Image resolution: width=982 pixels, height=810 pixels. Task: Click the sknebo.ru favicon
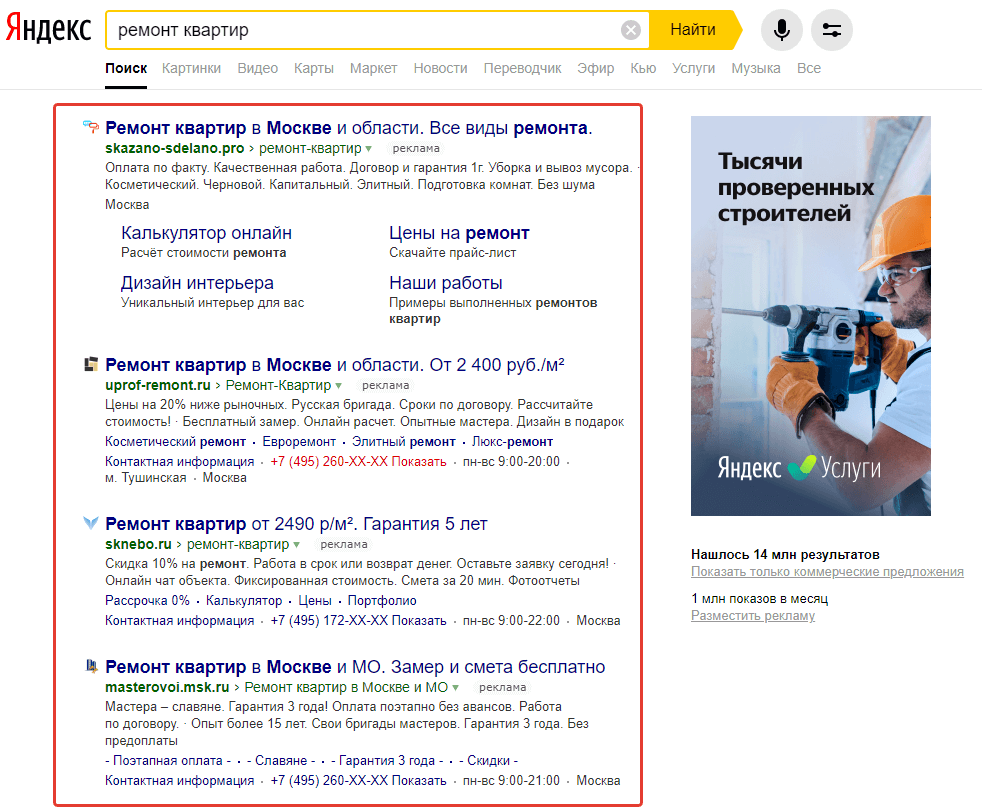(x=92, y=524)
